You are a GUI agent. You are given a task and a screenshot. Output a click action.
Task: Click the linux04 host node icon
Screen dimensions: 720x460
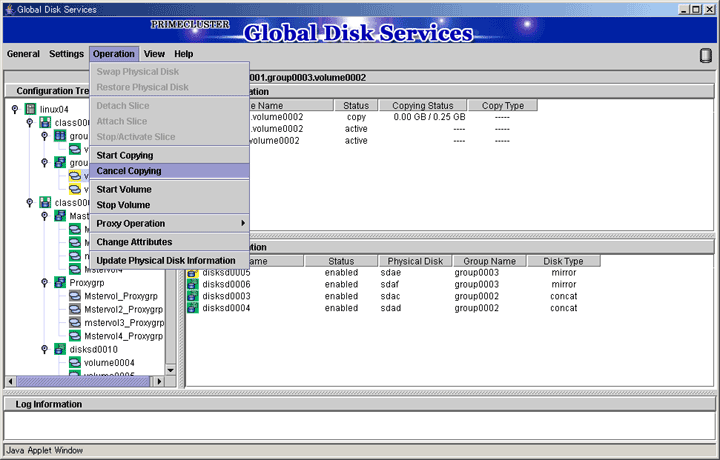pos(30,109)
